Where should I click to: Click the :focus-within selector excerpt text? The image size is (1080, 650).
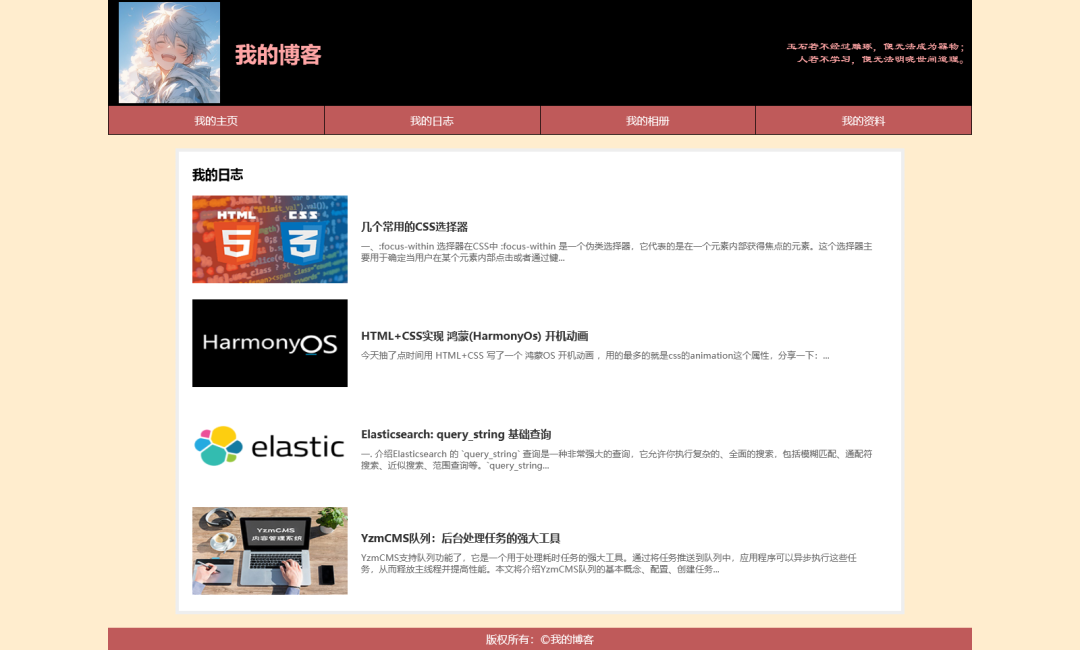(x=616, y=252)
